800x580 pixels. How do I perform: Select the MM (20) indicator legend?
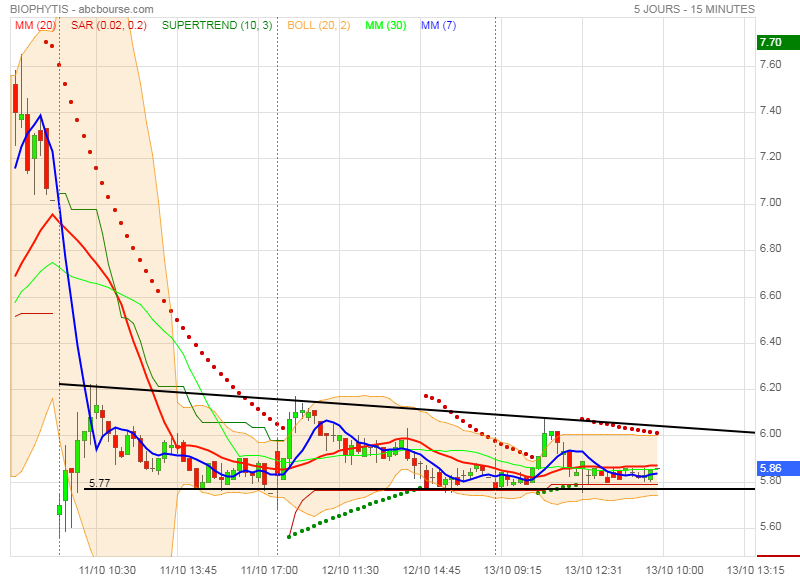click(35, 25)
